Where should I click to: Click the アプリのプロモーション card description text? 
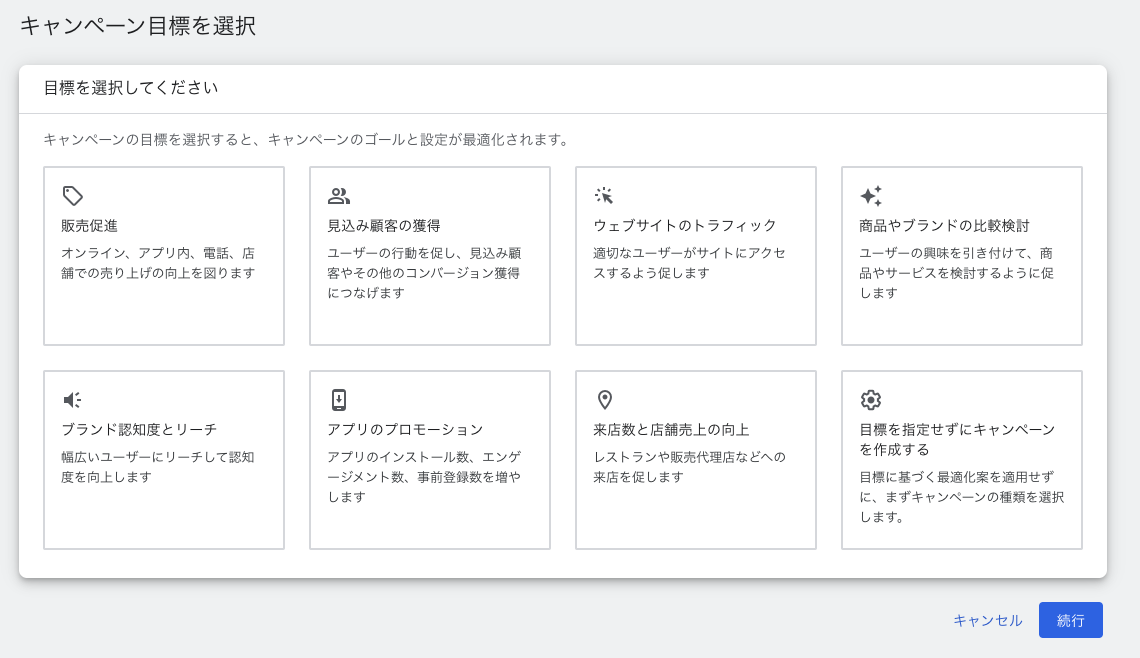click(423, 477)
